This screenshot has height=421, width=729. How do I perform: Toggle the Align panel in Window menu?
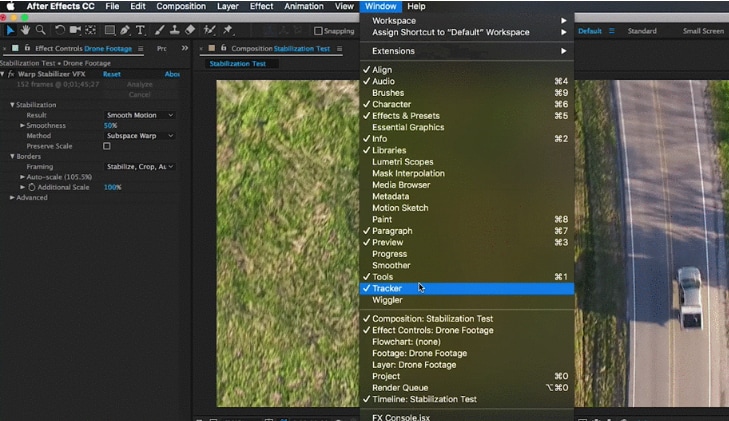pos(467,70)
